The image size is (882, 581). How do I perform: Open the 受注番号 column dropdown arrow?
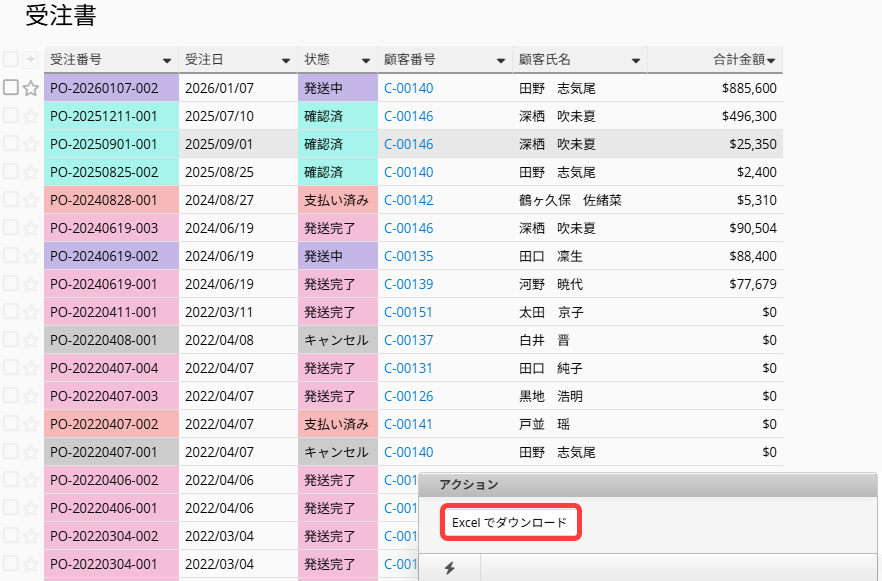[165, 61]
